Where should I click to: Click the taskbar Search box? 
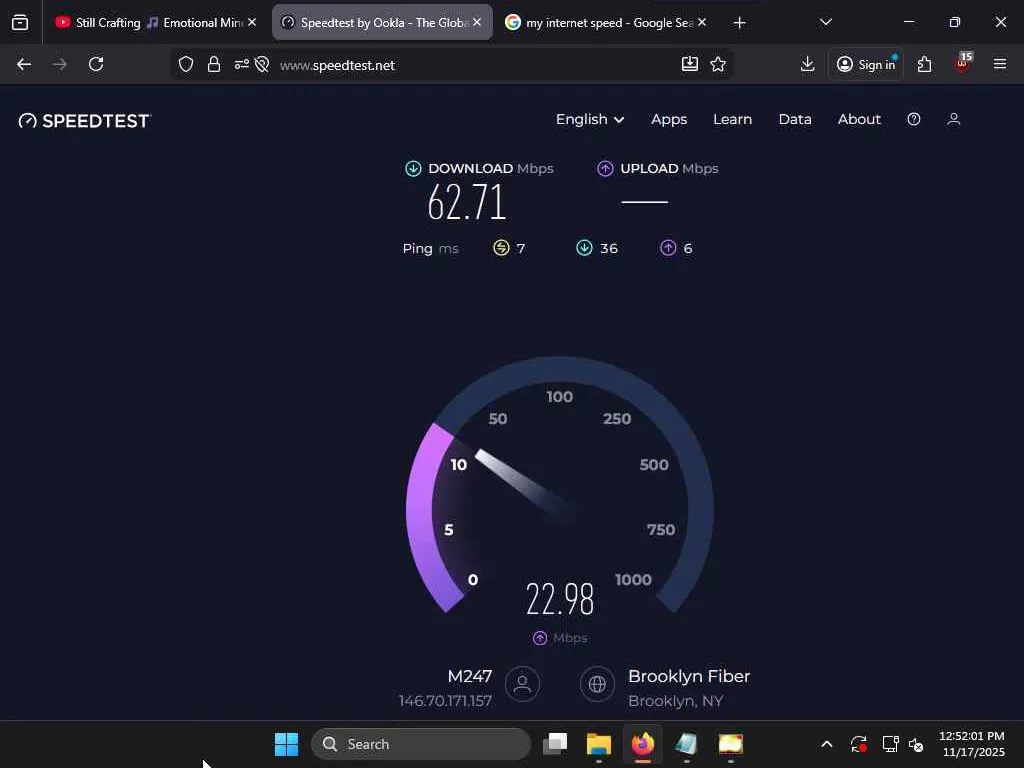(x=421, y=744)
